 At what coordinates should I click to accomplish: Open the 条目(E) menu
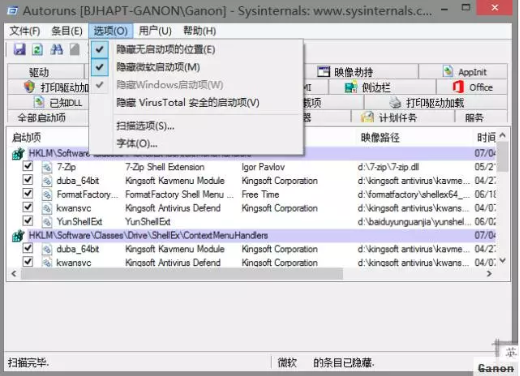click(x=67, y=31)
